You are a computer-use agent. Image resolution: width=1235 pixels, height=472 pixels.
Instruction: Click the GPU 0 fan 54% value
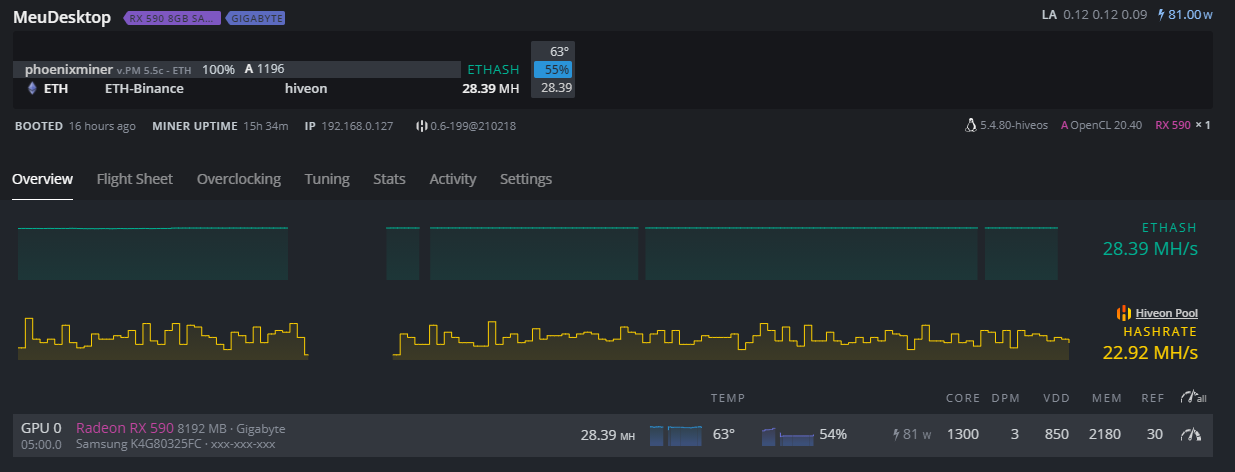point(833,435)
